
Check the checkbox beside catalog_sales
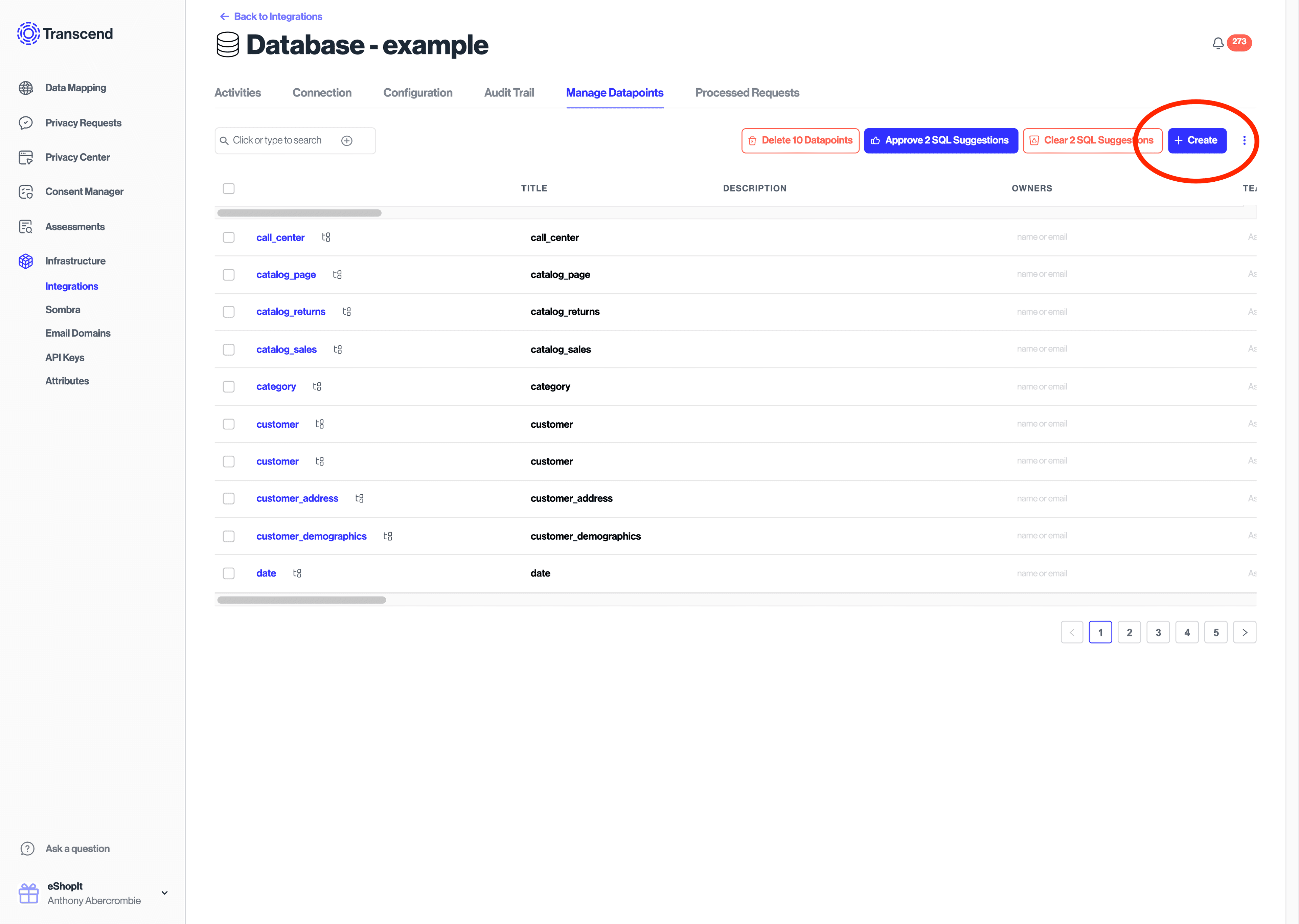tap(229, 350)
